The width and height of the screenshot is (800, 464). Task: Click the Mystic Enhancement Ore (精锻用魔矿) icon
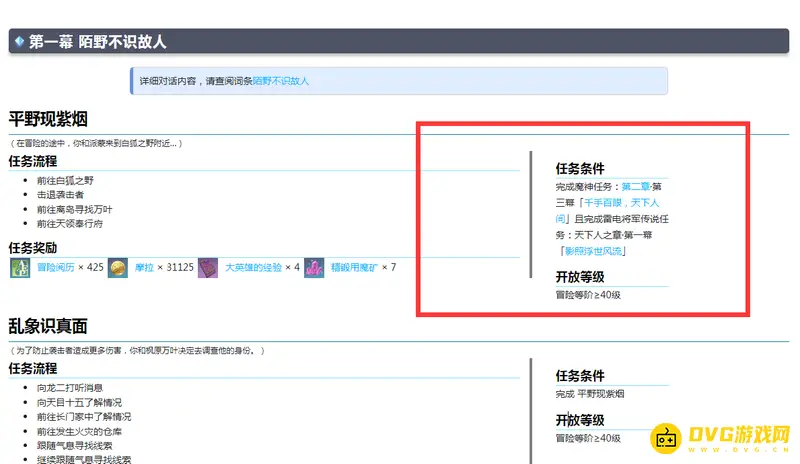pyautogui.click(x=314, y=267)
